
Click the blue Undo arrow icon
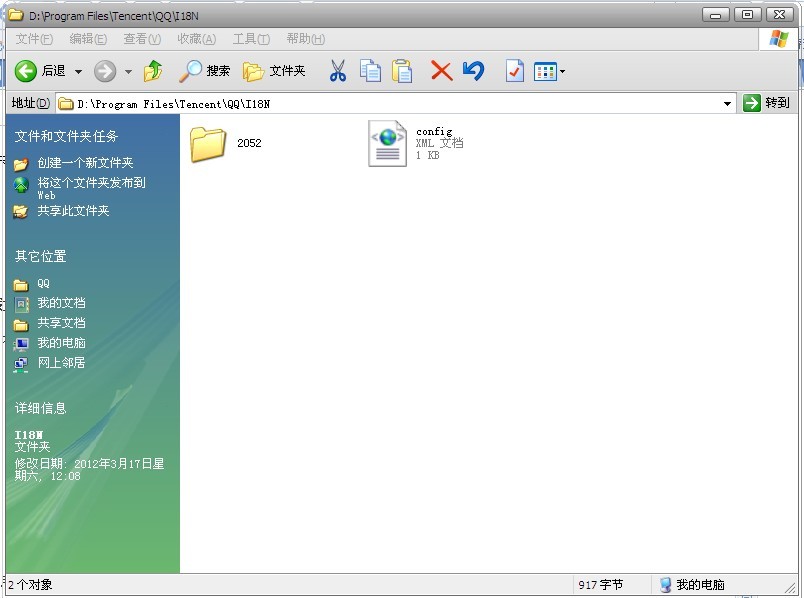[474, 71]
